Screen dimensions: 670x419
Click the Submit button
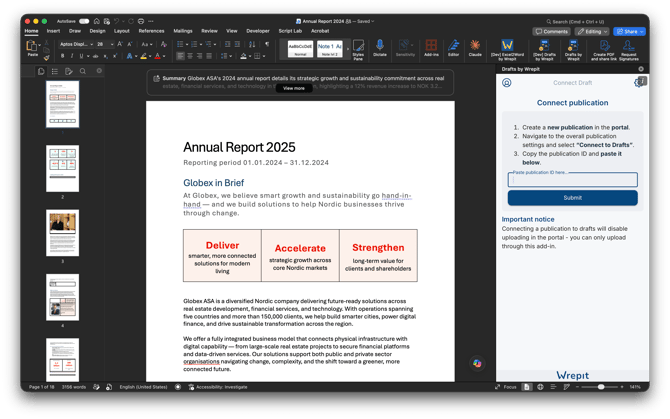tap(573, 198)
